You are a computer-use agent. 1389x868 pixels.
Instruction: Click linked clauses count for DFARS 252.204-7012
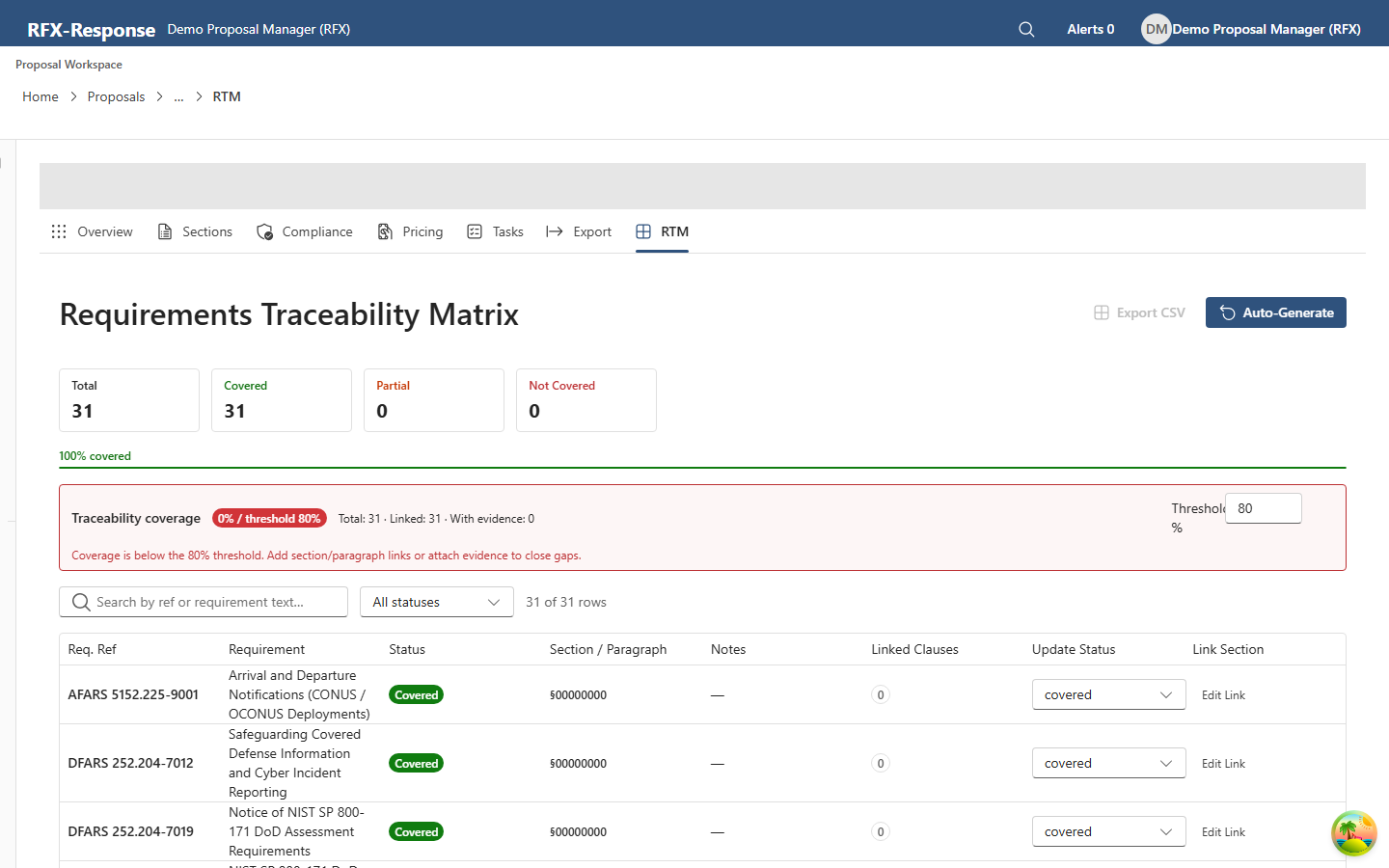coord(881,763)
